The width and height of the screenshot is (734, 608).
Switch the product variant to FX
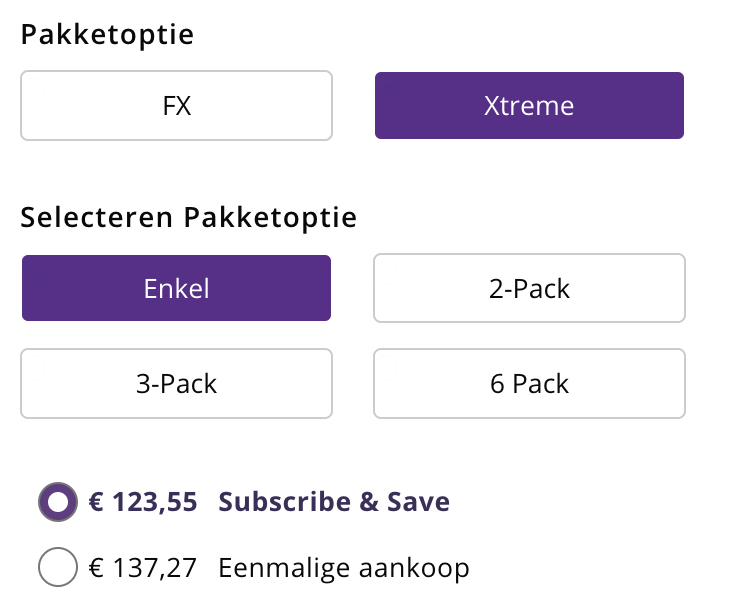[x=176, y=105]
